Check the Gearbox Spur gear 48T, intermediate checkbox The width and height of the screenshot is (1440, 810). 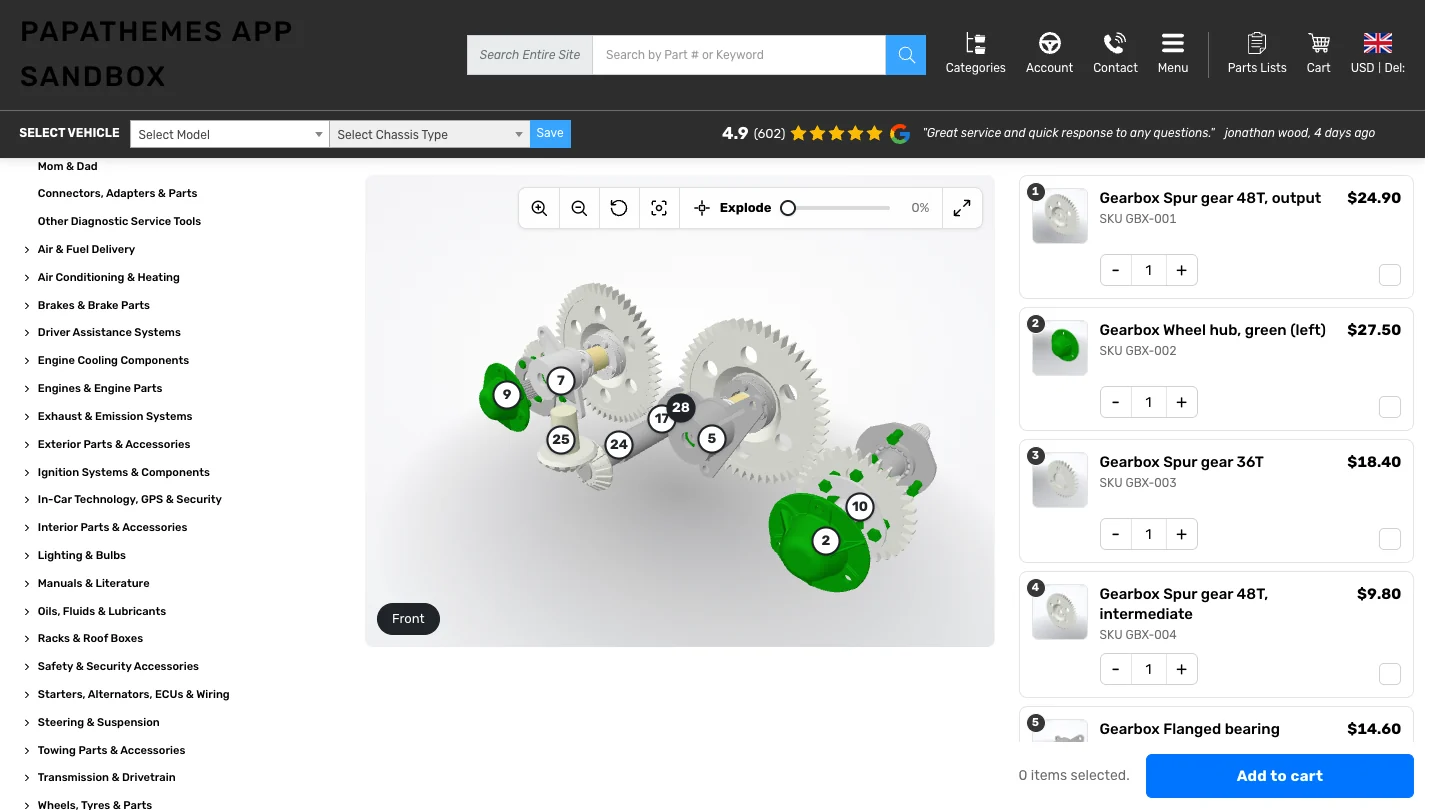point(1390,674)
